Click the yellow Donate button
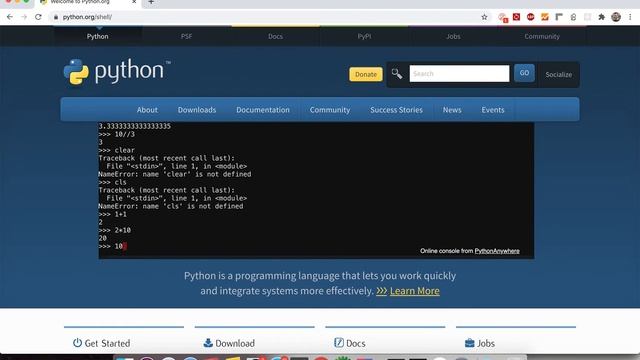Image resolution: width=640 pixels, height=360 pixels. 366,74
